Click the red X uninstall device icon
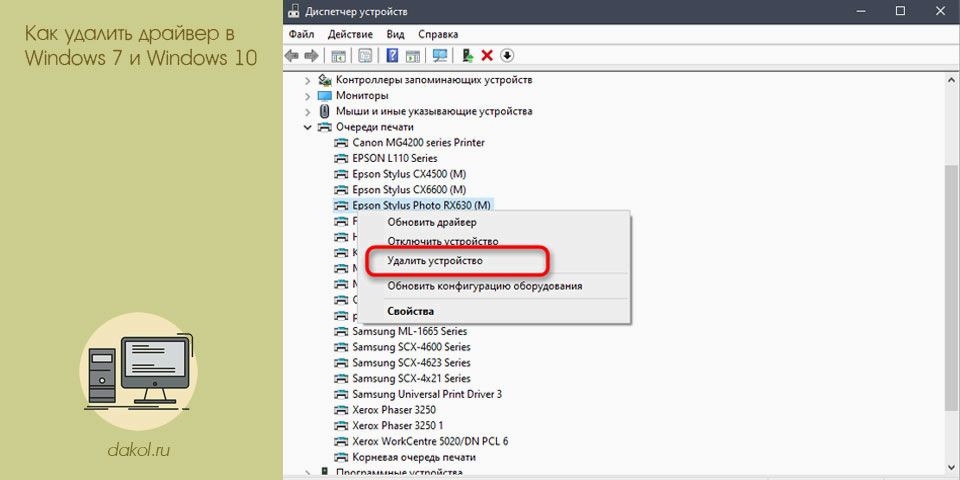 pyautogui.click(x=487, y=56)
